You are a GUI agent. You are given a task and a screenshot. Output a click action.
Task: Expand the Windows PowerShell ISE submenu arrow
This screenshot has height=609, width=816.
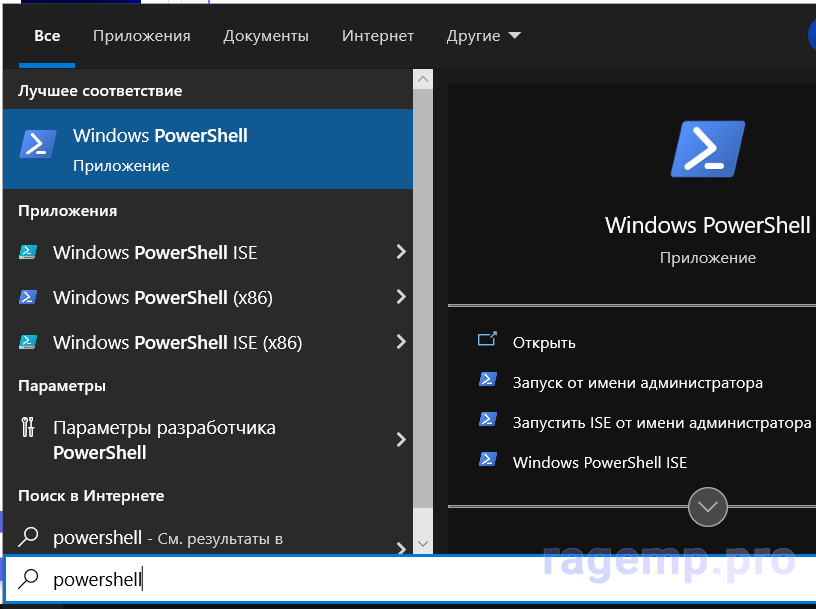coord(400,252)
